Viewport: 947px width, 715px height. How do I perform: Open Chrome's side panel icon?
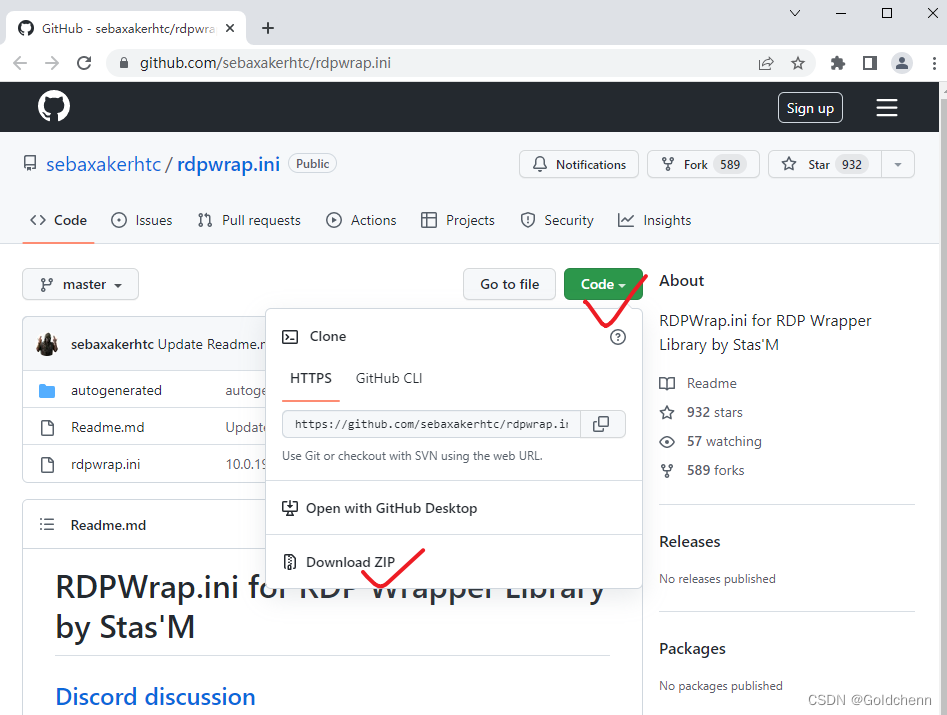(870, 62)
